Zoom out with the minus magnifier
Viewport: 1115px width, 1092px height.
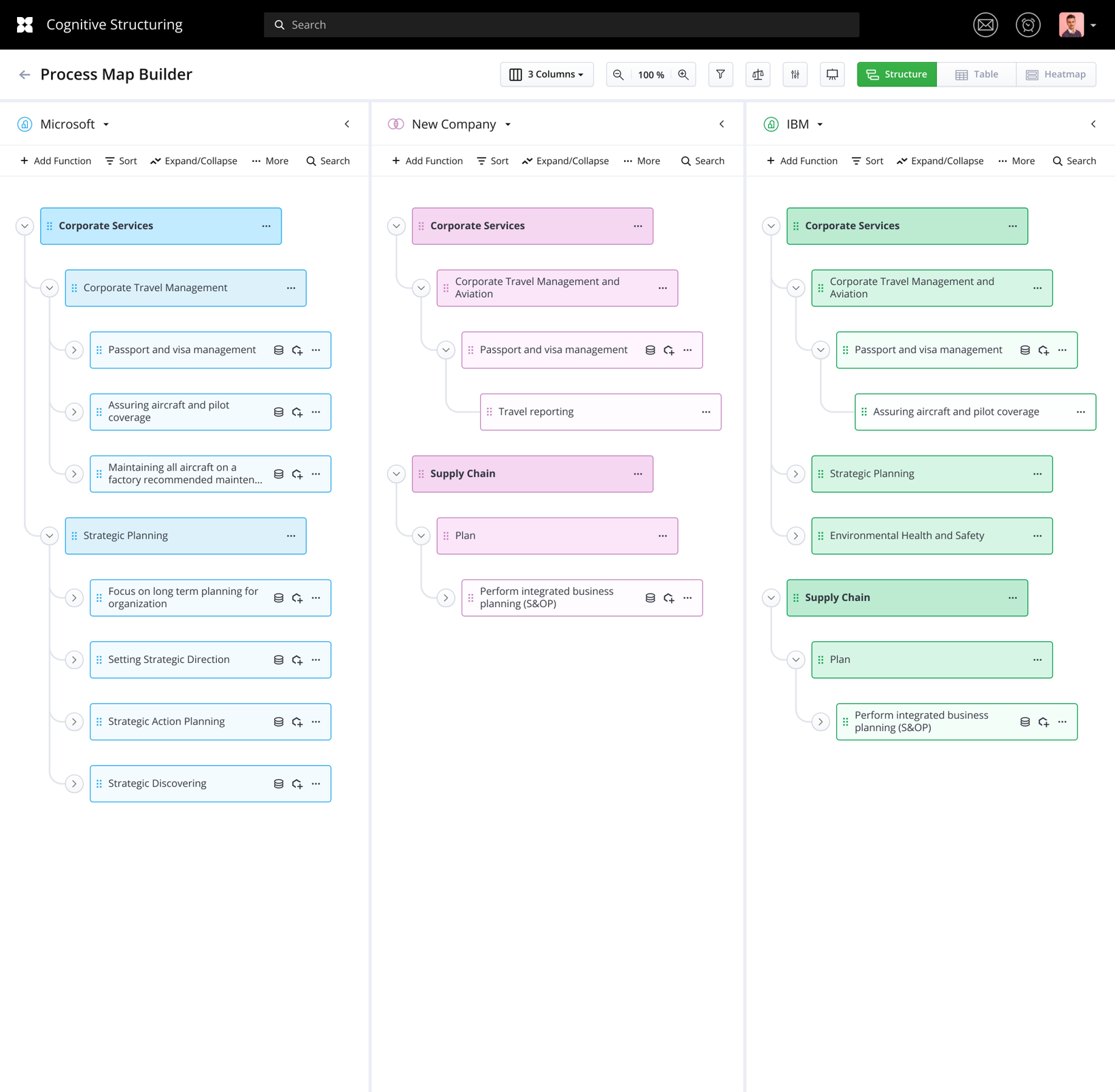[618, 75]
